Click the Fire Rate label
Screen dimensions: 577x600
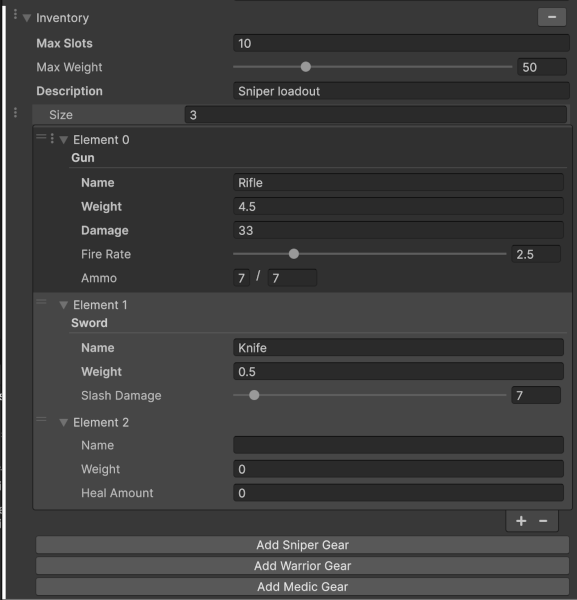coord(106,254)
